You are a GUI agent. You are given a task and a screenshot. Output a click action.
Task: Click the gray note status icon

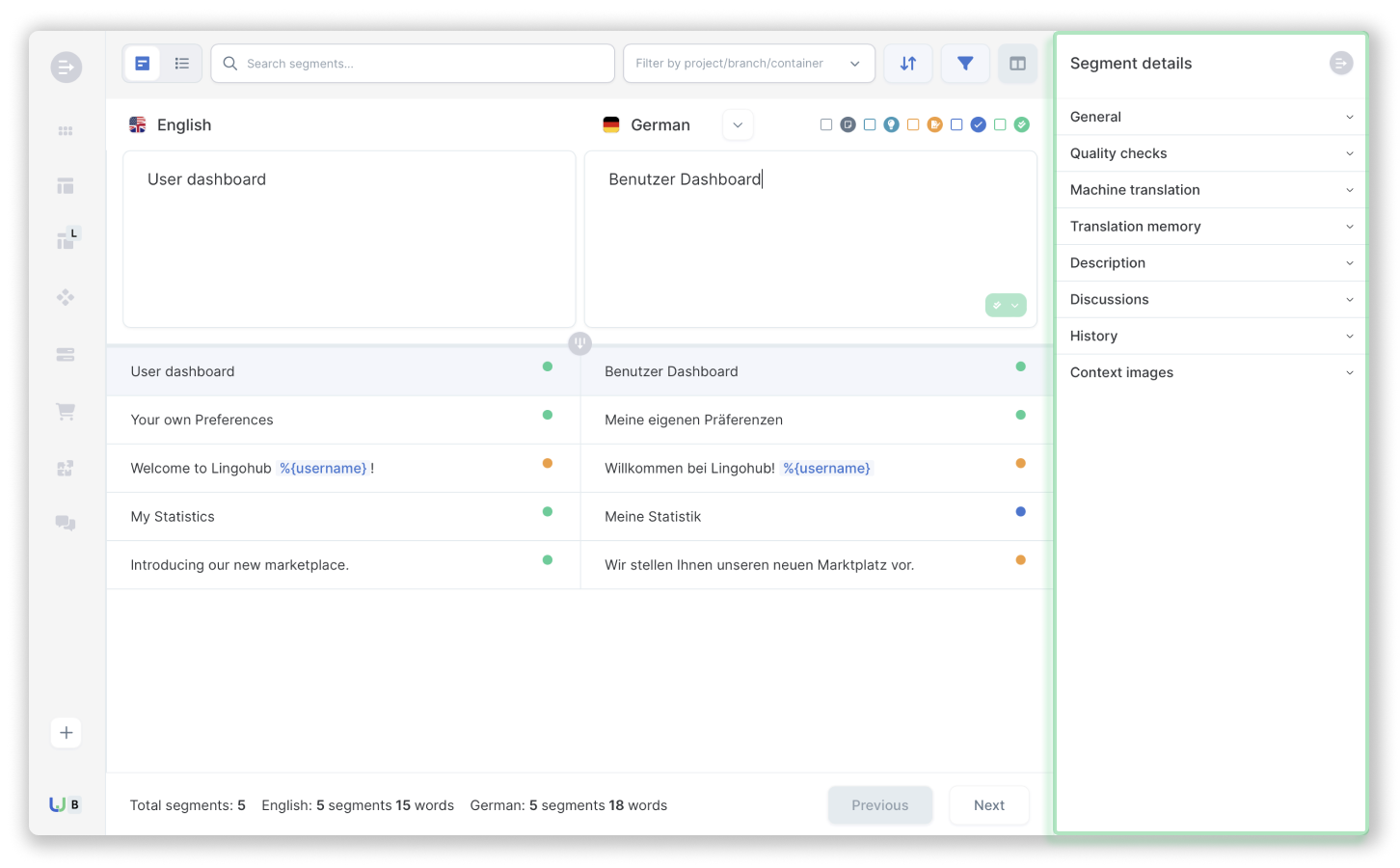848,124
